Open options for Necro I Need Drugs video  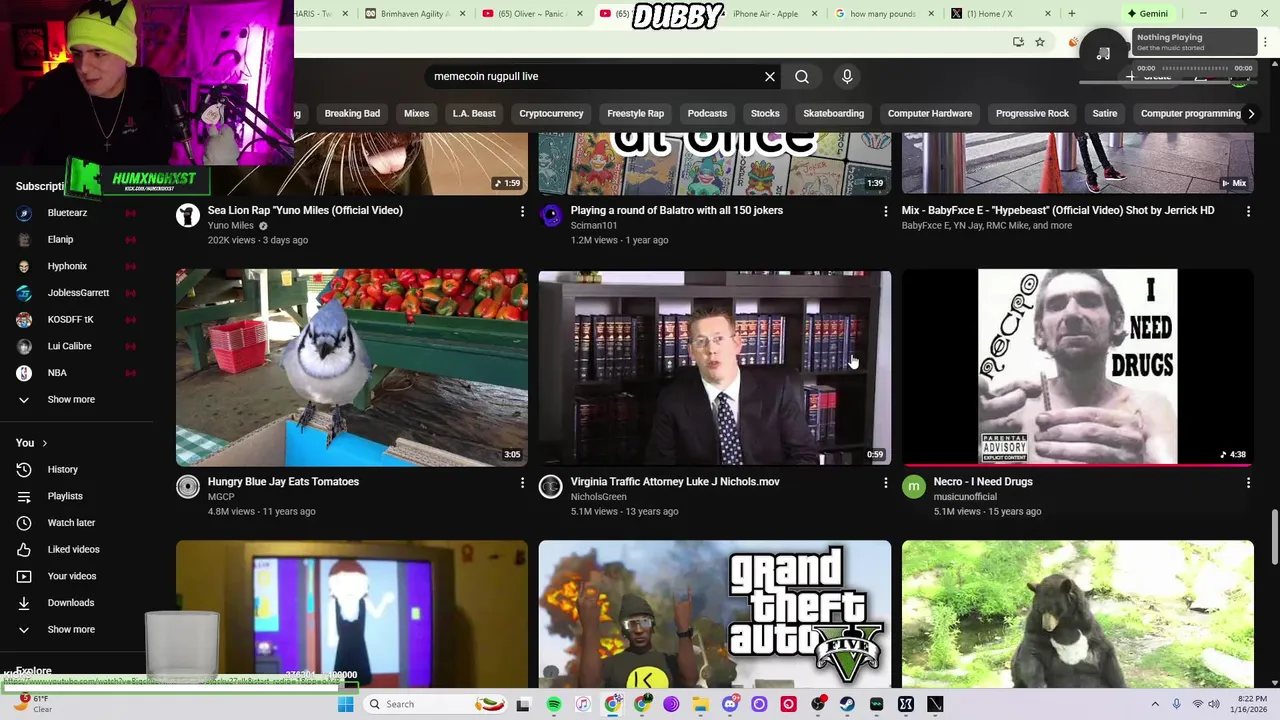point(1248,483)
